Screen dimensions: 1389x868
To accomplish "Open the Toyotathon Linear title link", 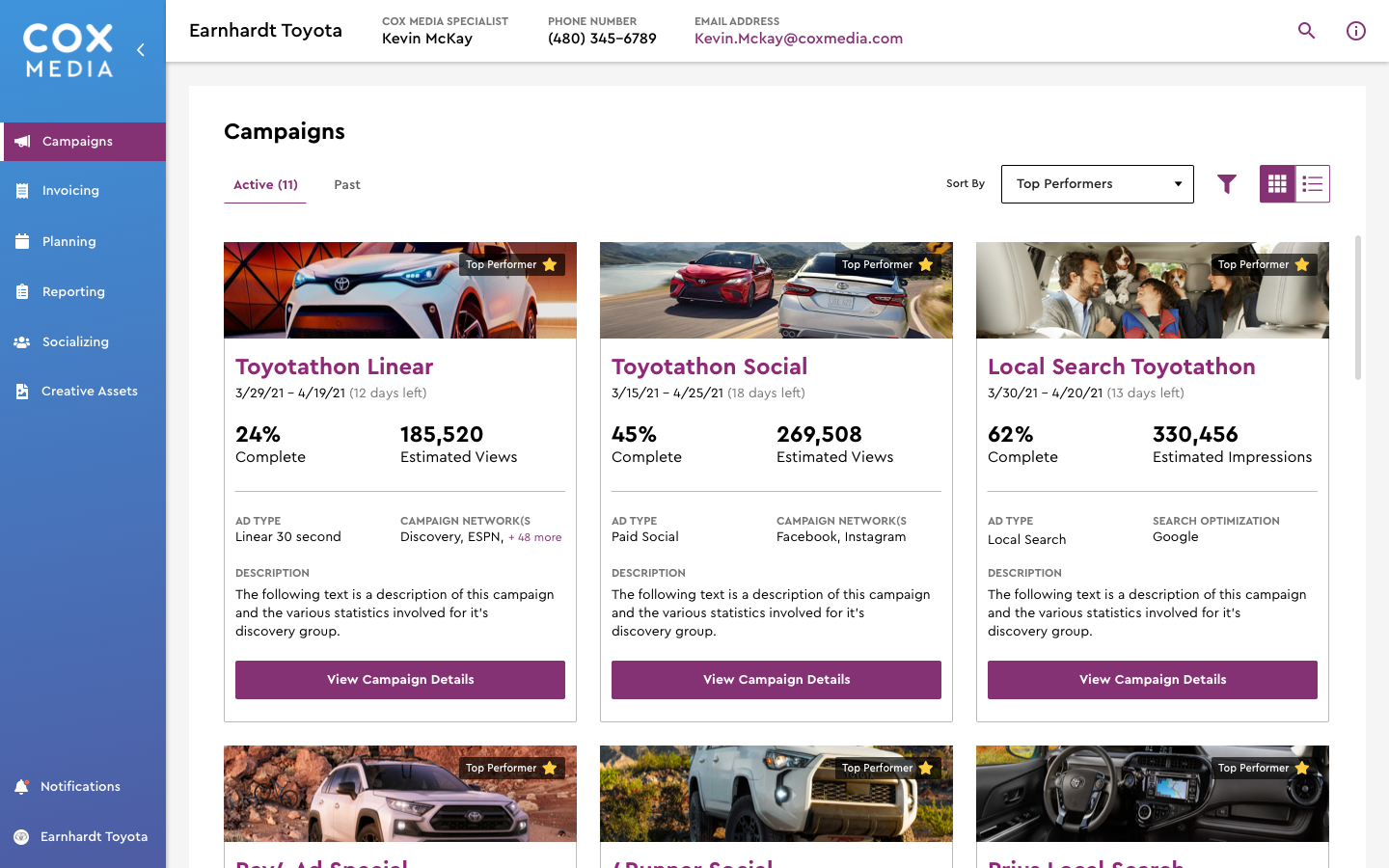I will [x=335, y=366].
